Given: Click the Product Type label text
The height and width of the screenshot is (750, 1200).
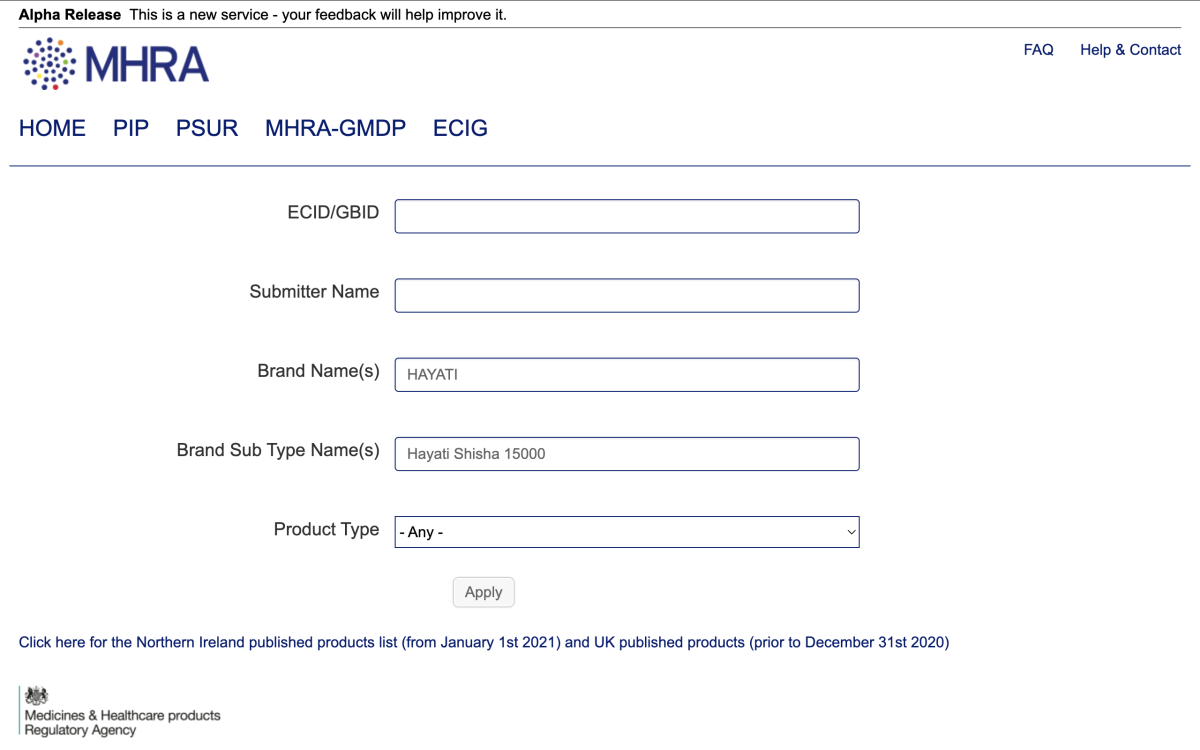Looking at the screenshot, I should tap(326, 530).
